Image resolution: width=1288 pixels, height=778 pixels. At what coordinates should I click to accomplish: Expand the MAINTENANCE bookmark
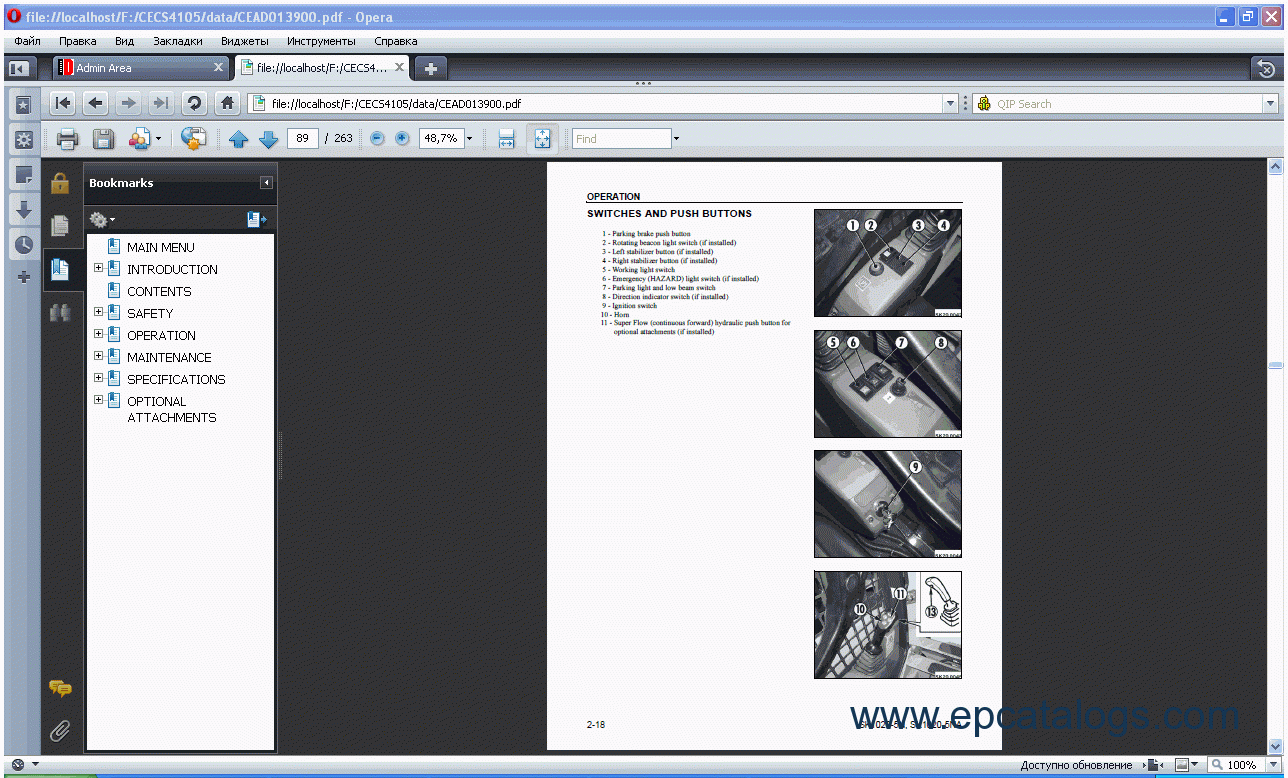click(x=98, y=356)
